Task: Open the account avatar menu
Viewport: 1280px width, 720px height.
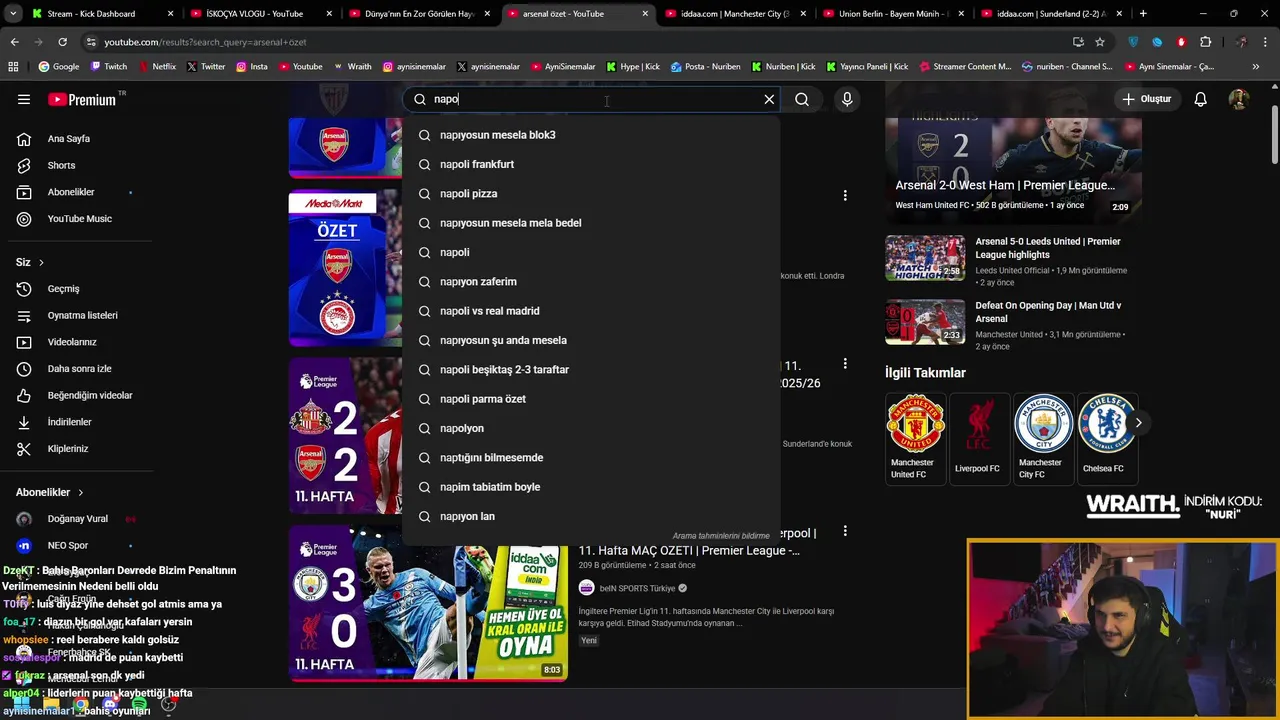Action: [x=1239, y=99]
